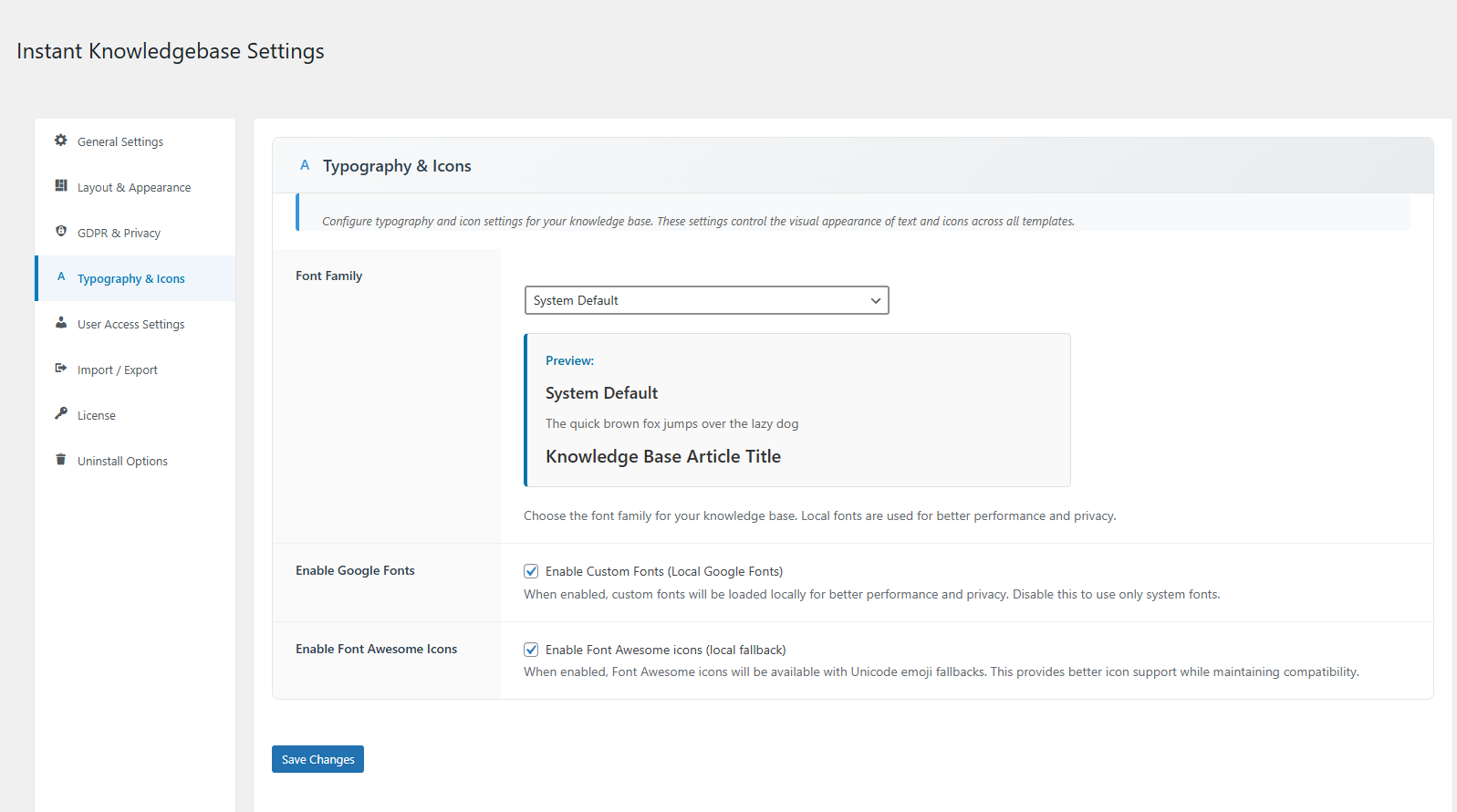Viewport: 1457px width, 812px height.
Task: Open User Access Settings tab
Action: (135, 324)
